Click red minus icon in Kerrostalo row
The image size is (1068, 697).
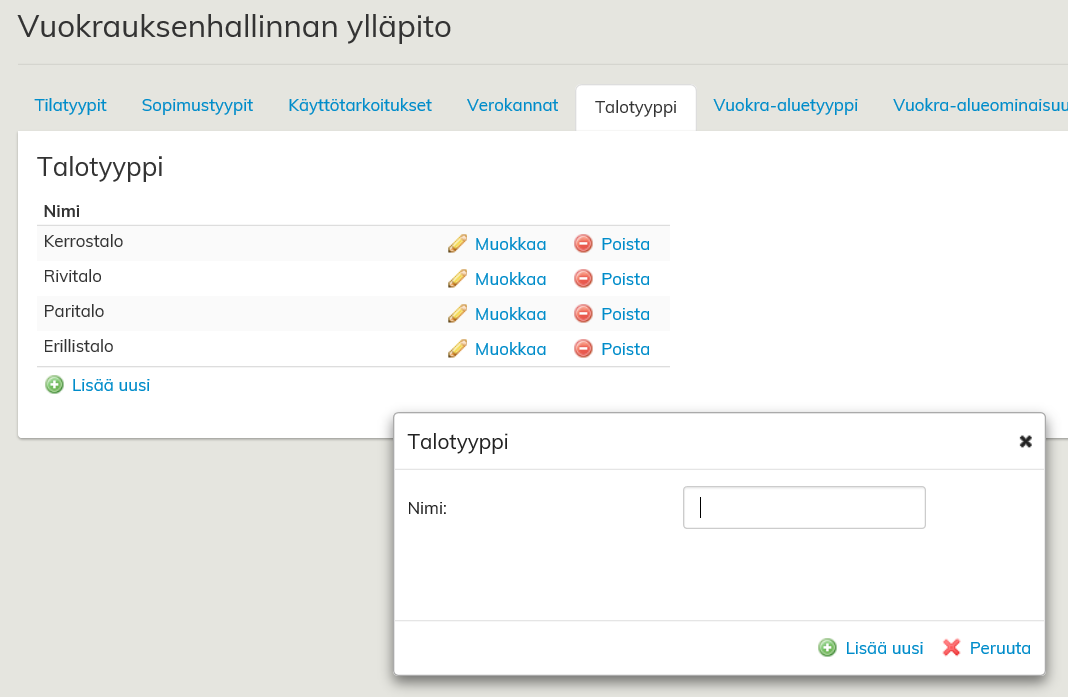tap(583, 243)
